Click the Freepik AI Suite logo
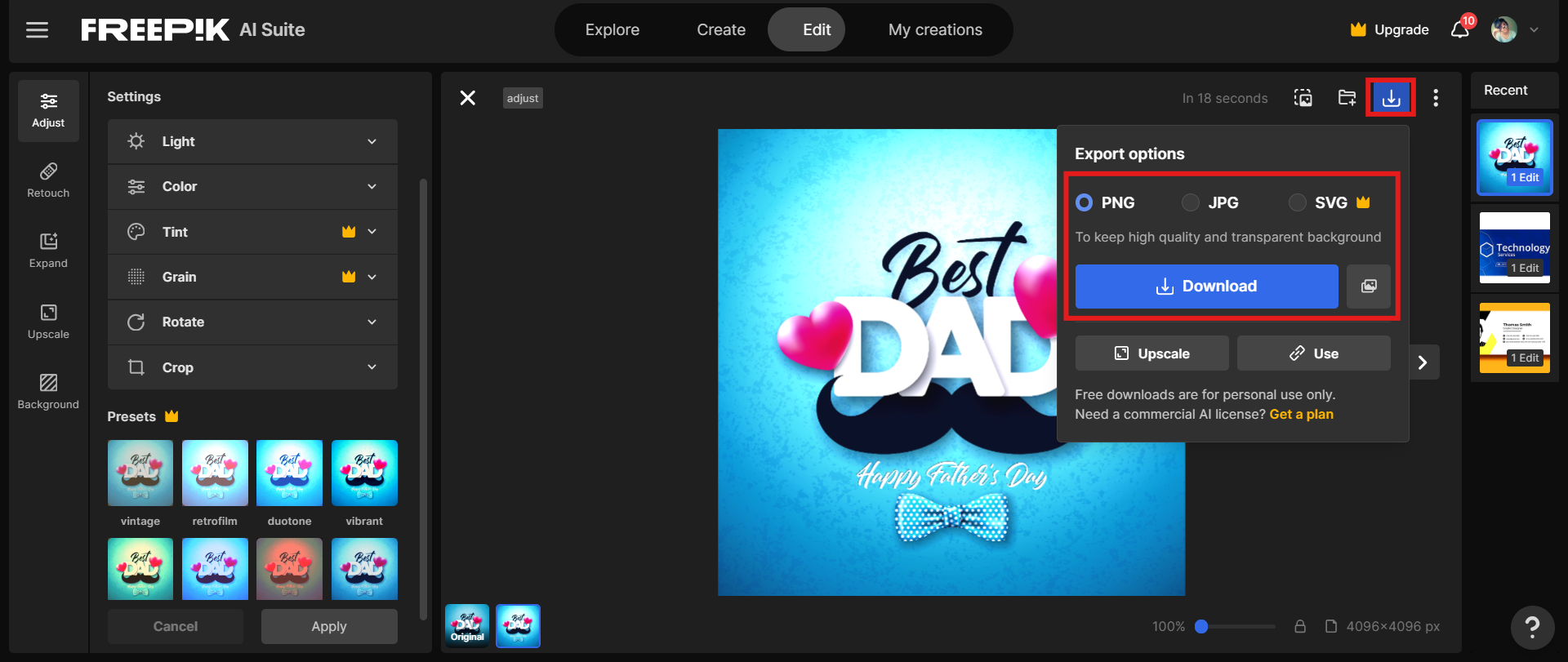The height and width of the screenshot is (662, 1568). [x=193, y=30]
